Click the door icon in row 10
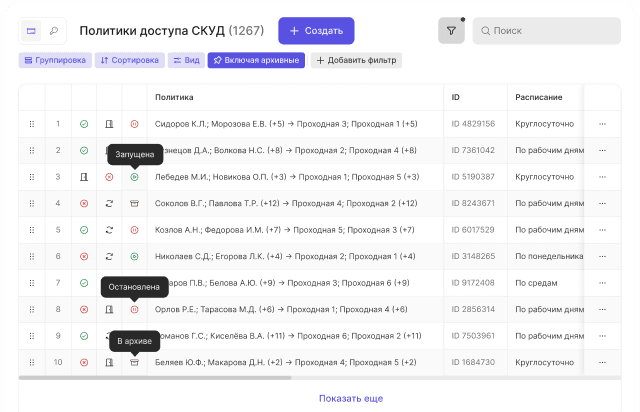 pos(109,362)
